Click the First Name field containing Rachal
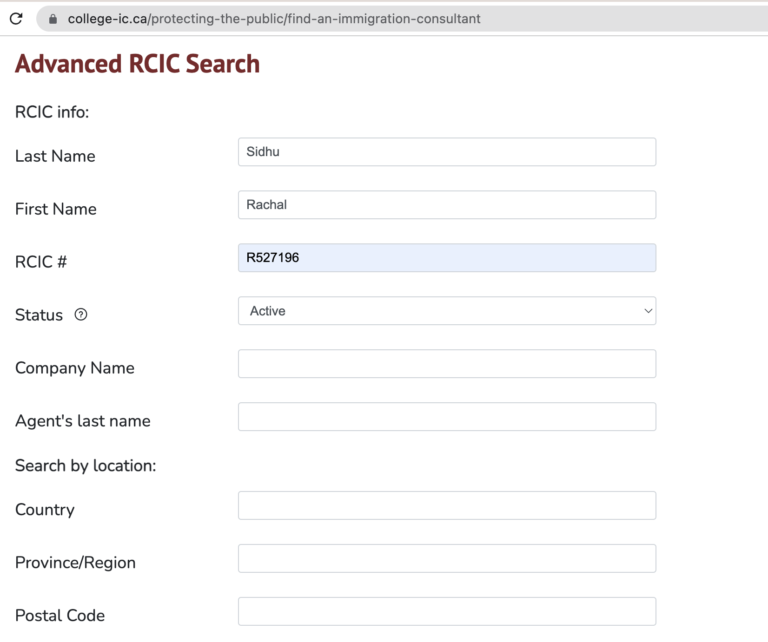 click(x=446, y=205)
